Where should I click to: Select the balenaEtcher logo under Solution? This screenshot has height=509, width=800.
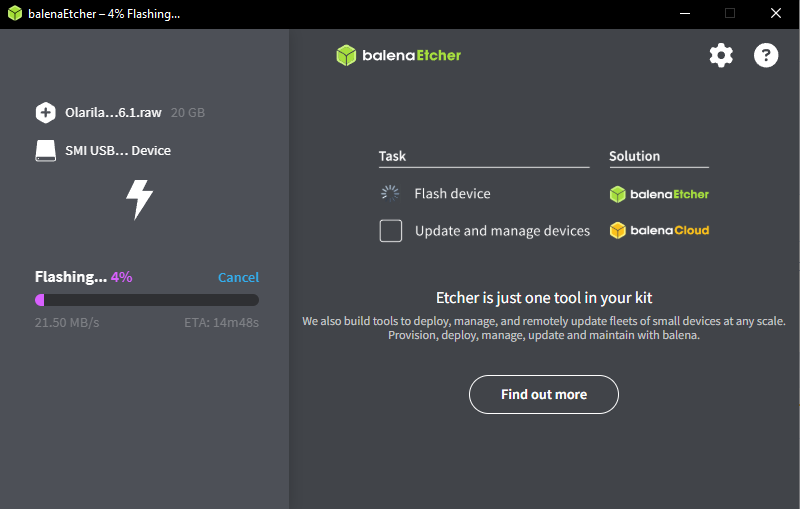[x=659, y=194]
